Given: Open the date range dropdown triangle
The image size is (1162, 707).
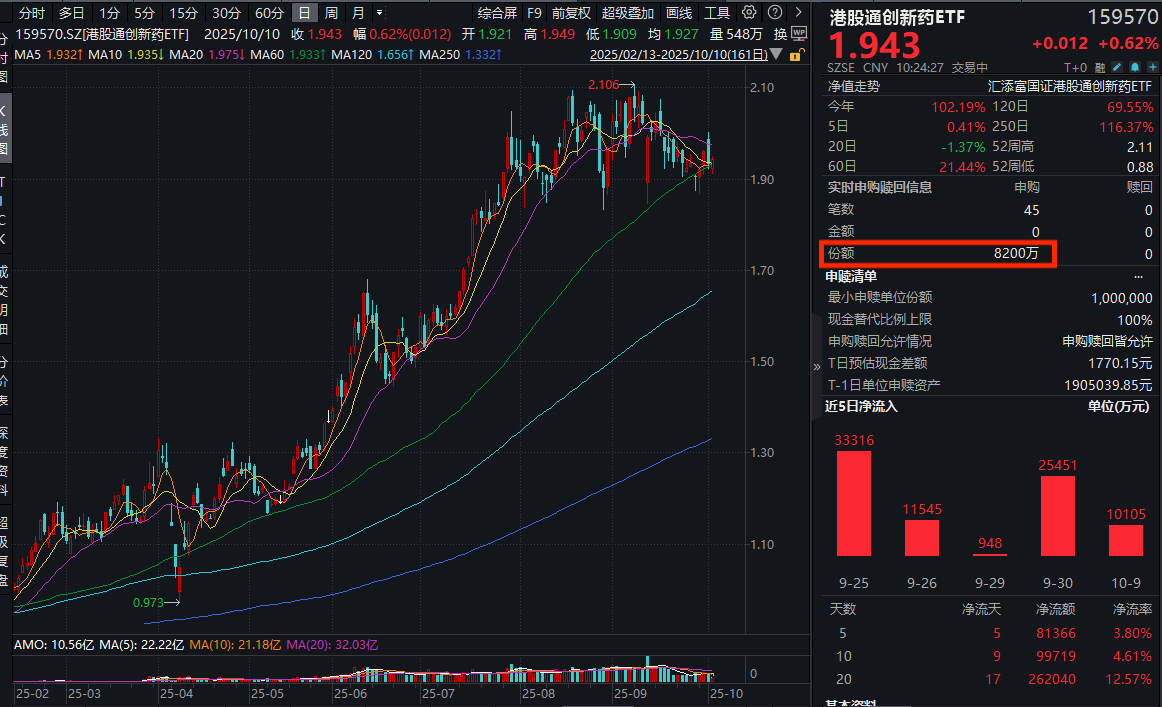Looking at the screenshot, I should [777, 55].
